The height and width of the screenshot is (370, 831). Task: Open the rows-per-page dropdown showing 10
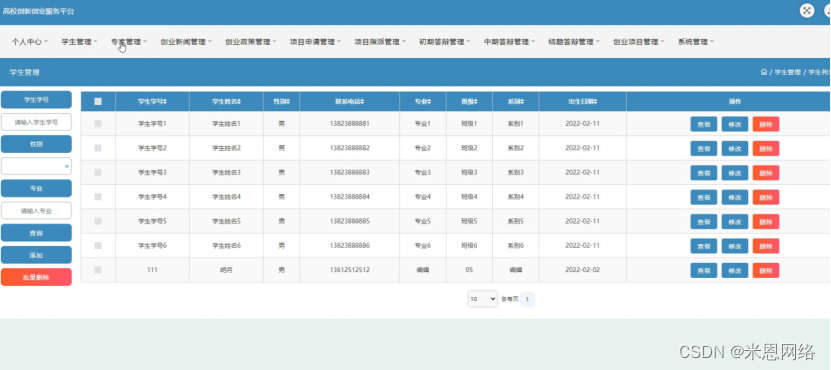pos(482,299)
